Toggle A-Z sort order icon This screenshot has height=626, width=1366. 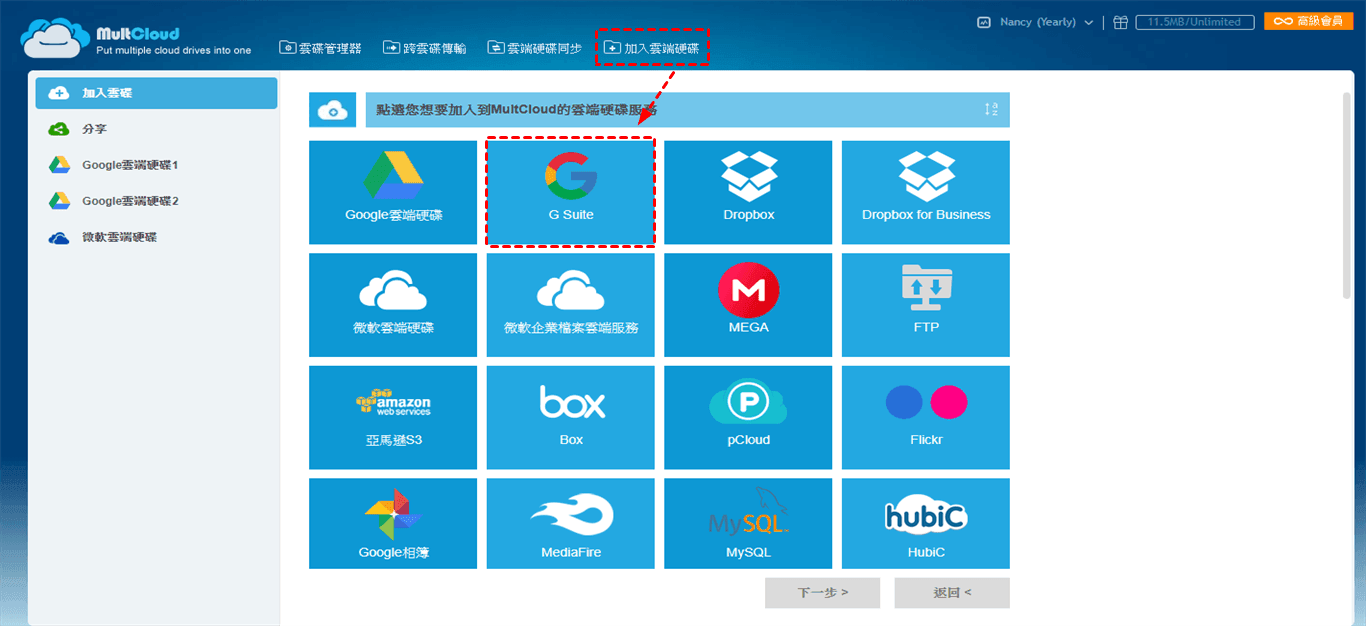click(991, 110)
